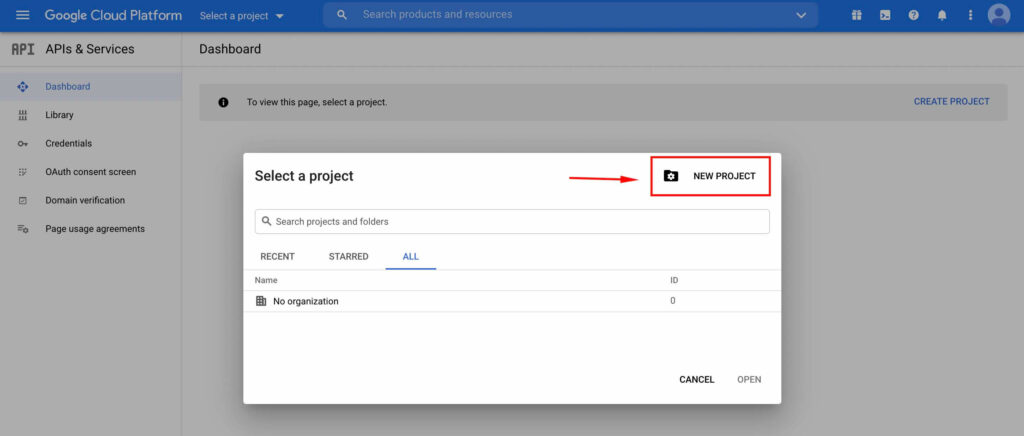
Task: Click the Select a project dialog title
Action: [304, 176]
